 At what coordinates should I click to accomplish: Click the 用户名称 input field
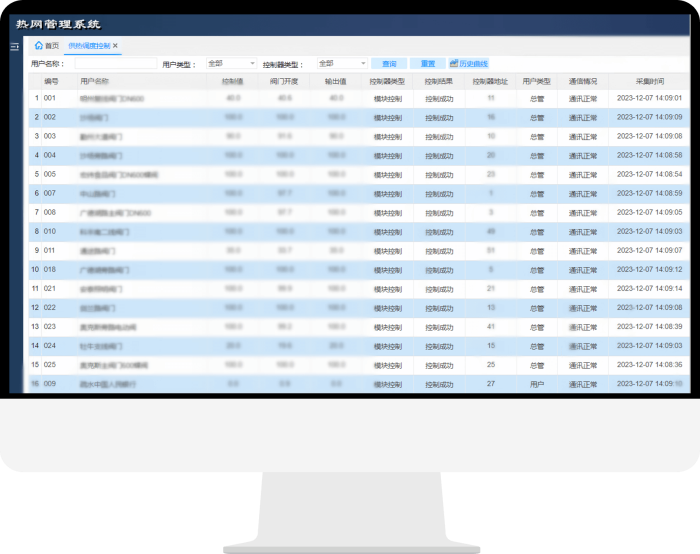[x=115, y=64]
